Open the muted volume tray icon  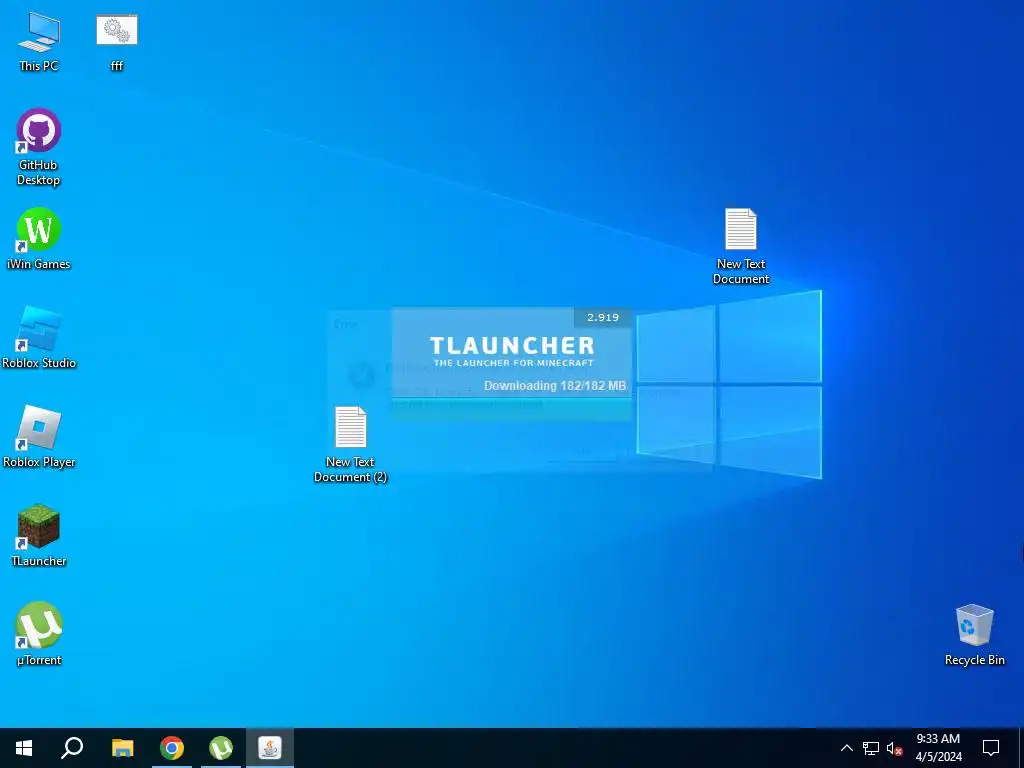894,748
